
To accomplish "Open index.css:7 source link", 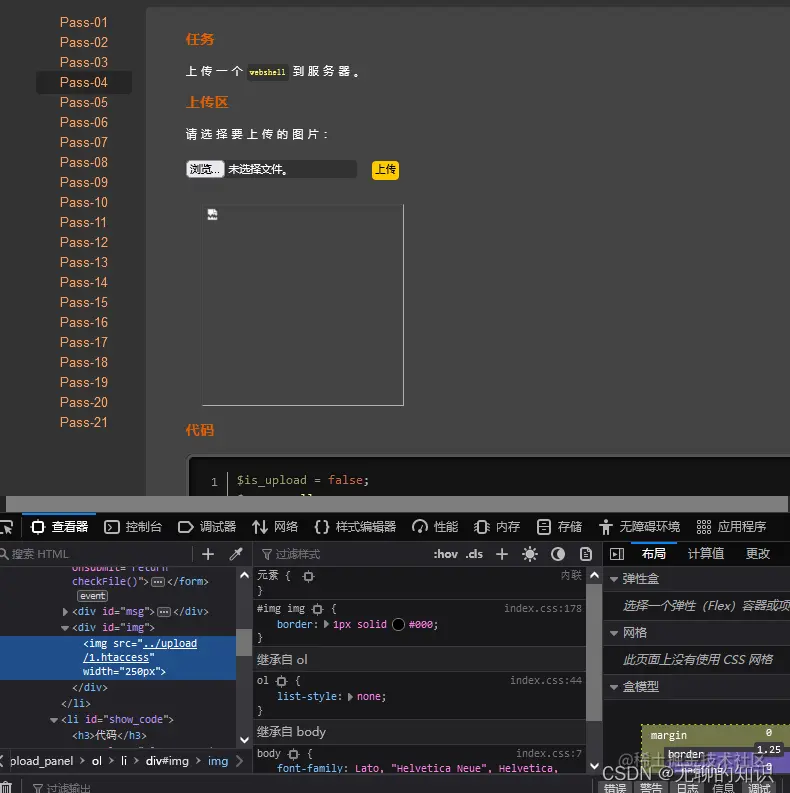I will (x=549, y=754).
